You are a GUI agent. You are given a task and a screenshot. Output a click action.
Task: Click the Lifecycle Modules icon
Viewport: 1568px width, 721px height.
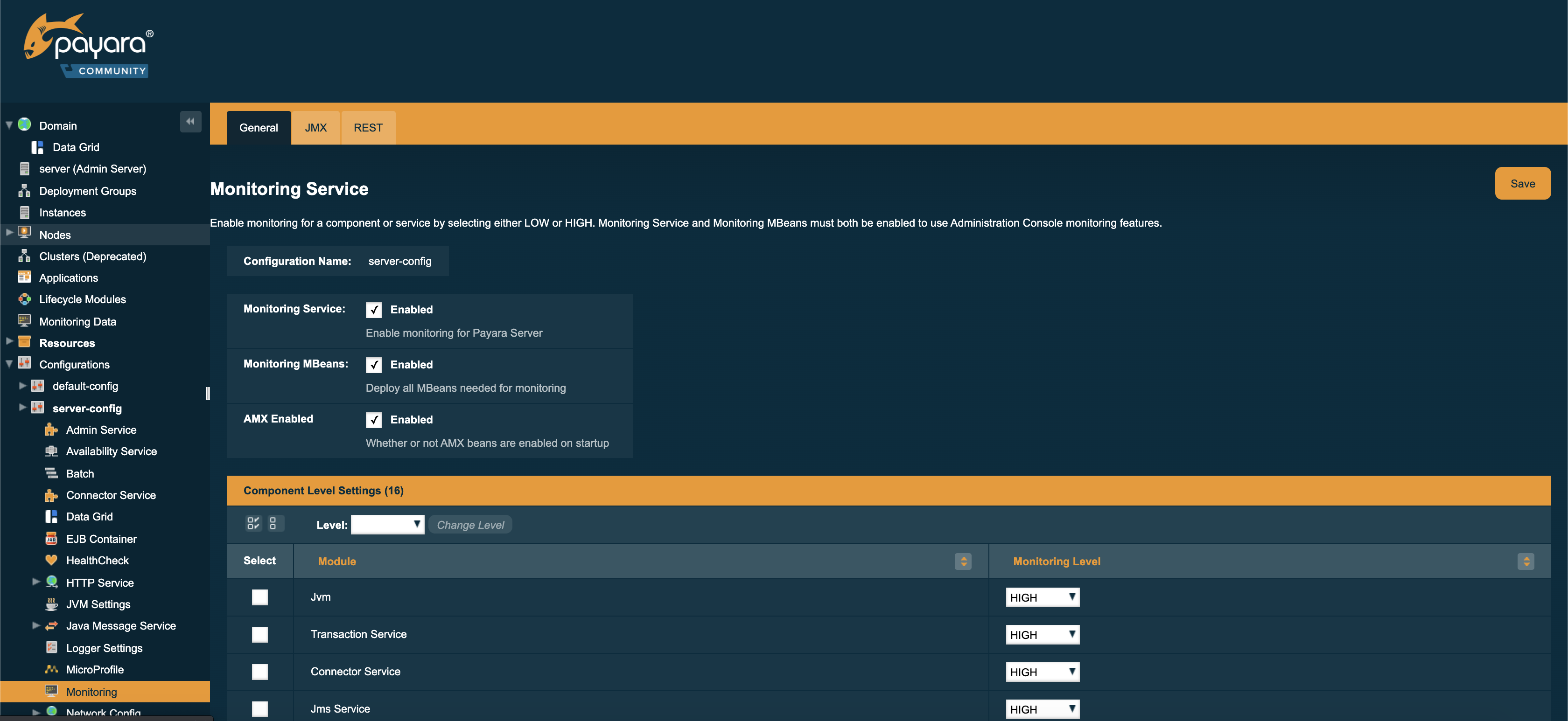[x=24, y=299]
